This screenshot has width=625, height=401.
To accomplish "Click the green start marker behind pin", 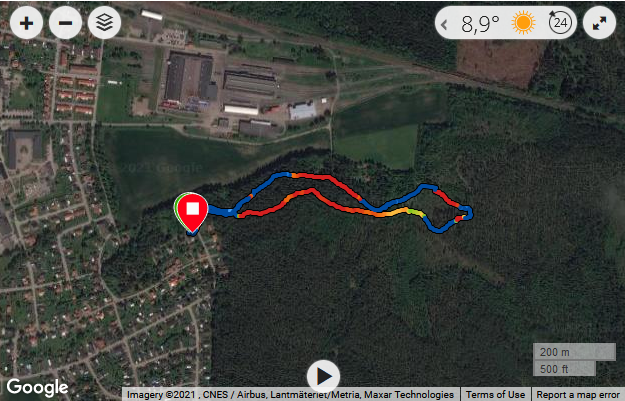I will pyautogui.click(x=177, y=205).
